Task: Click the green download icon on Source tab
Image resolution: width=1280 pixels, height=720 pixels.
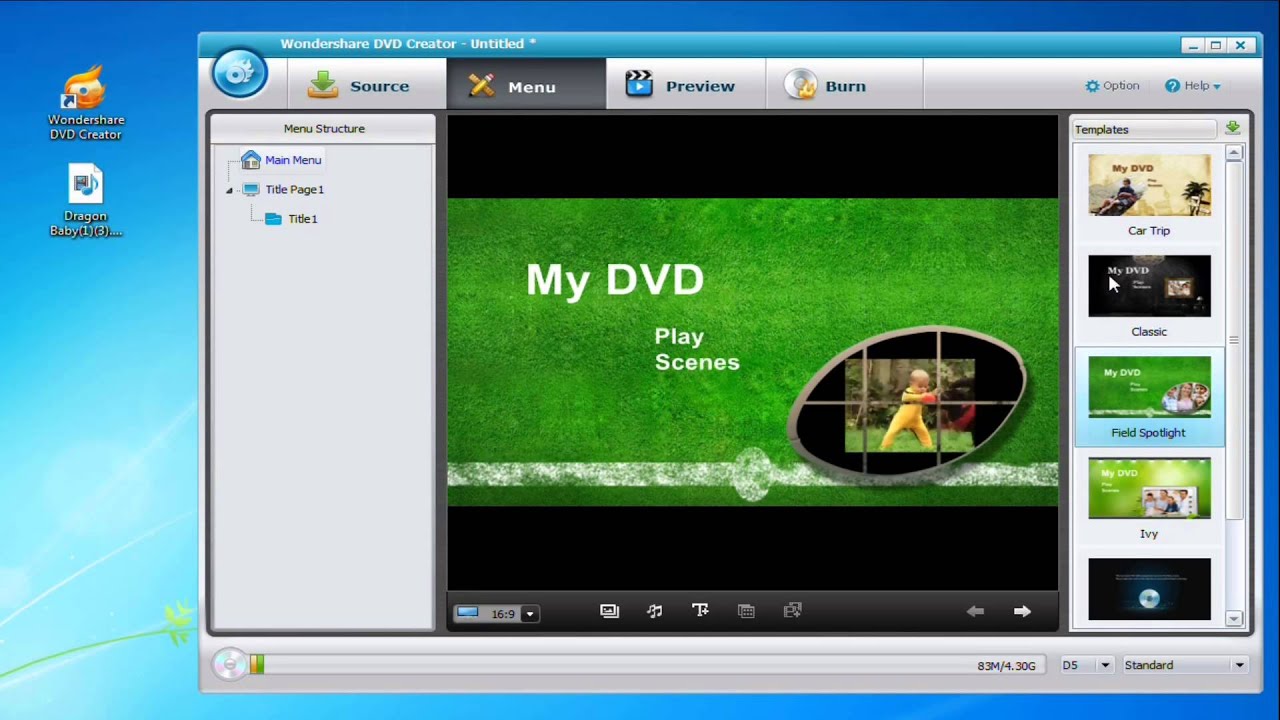Action: 322,84
